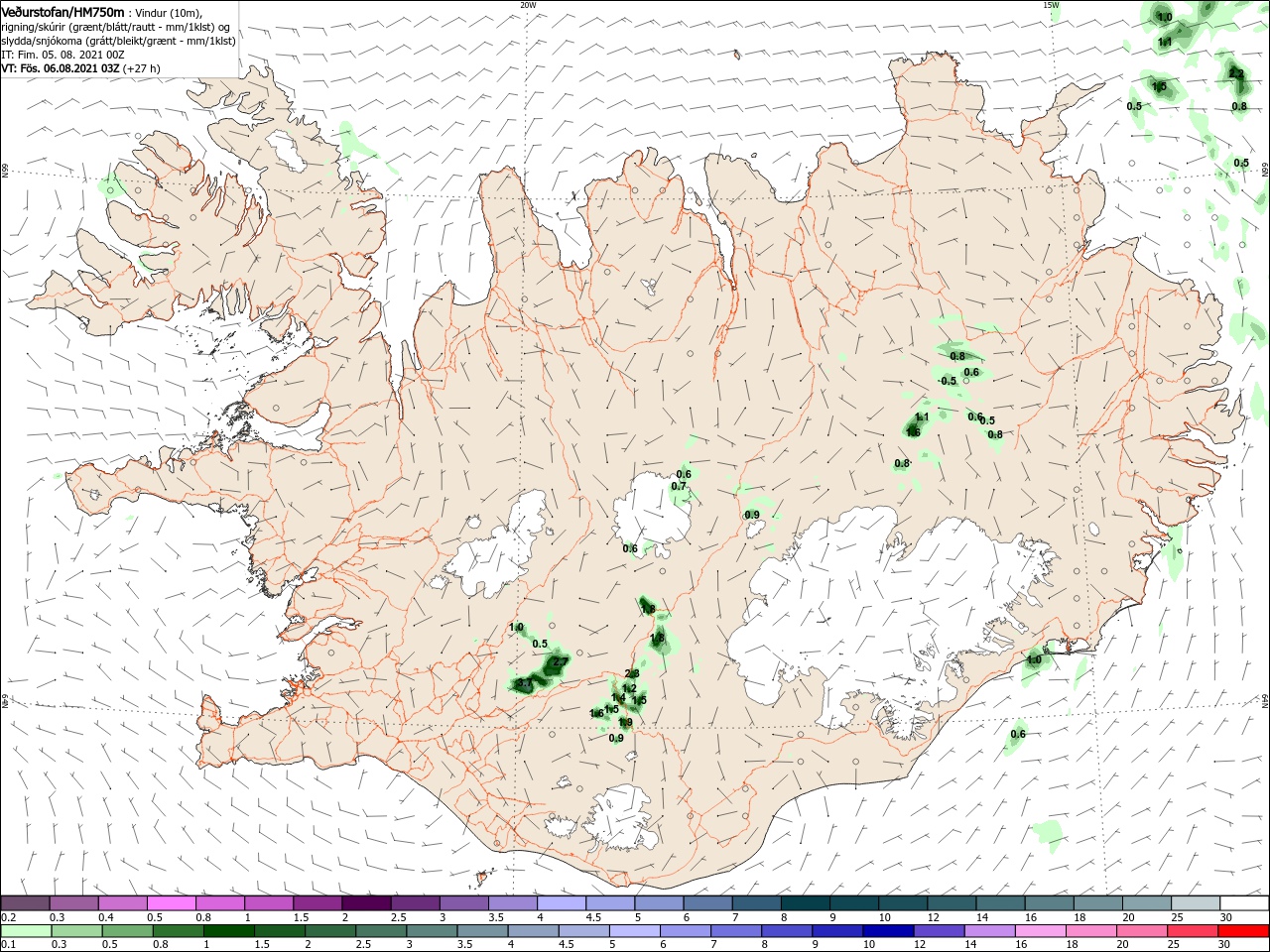Screen dimensions: 1270x952
Task: Click the 20W longitude label at the top
Action: point(528,5)
